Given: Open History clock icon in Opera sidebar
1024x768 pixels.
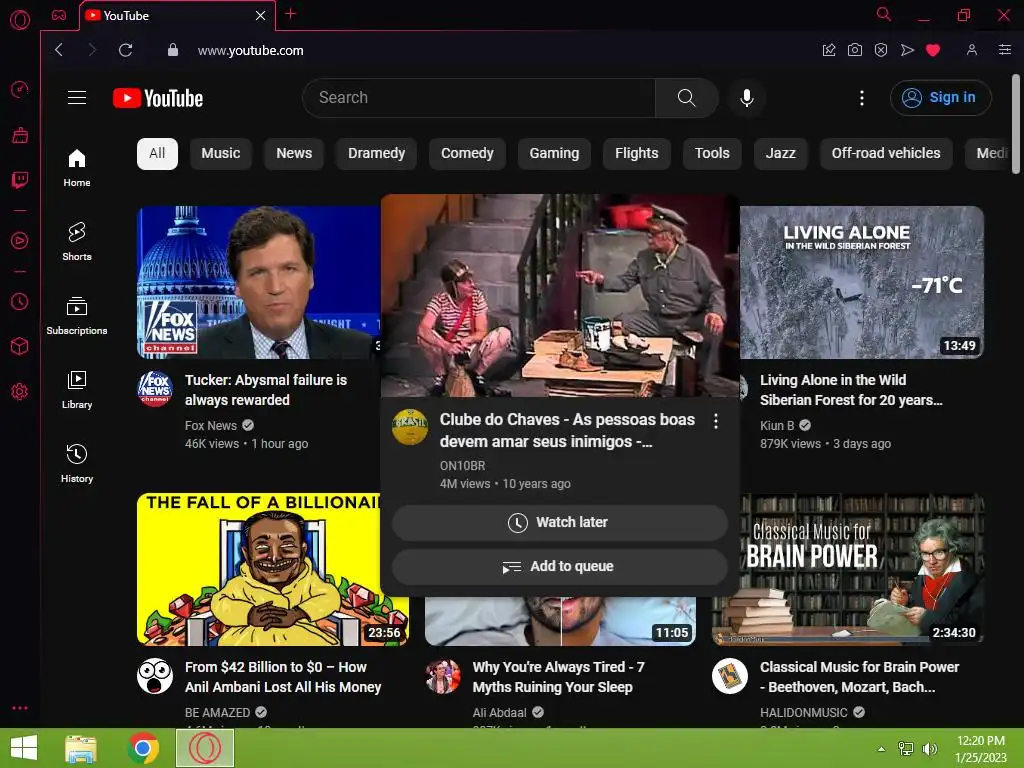Looking at the screenshot, I should point(20,302).
